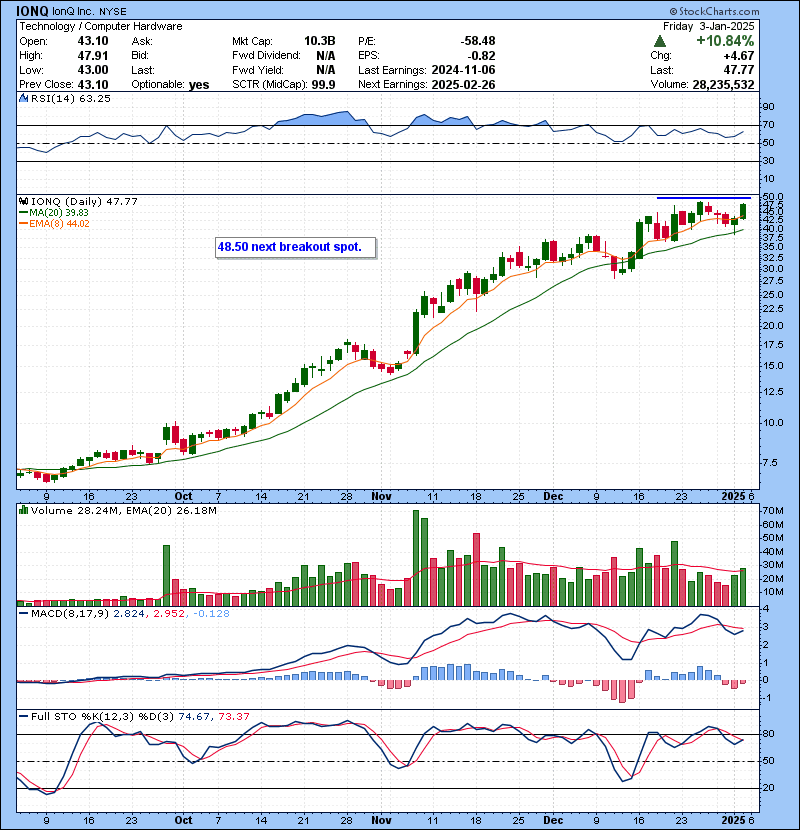Screen dimensions: 800x830
Task: Click the tallest green volume bar in November
Action: pyautogui.click(x=416, y=558)
